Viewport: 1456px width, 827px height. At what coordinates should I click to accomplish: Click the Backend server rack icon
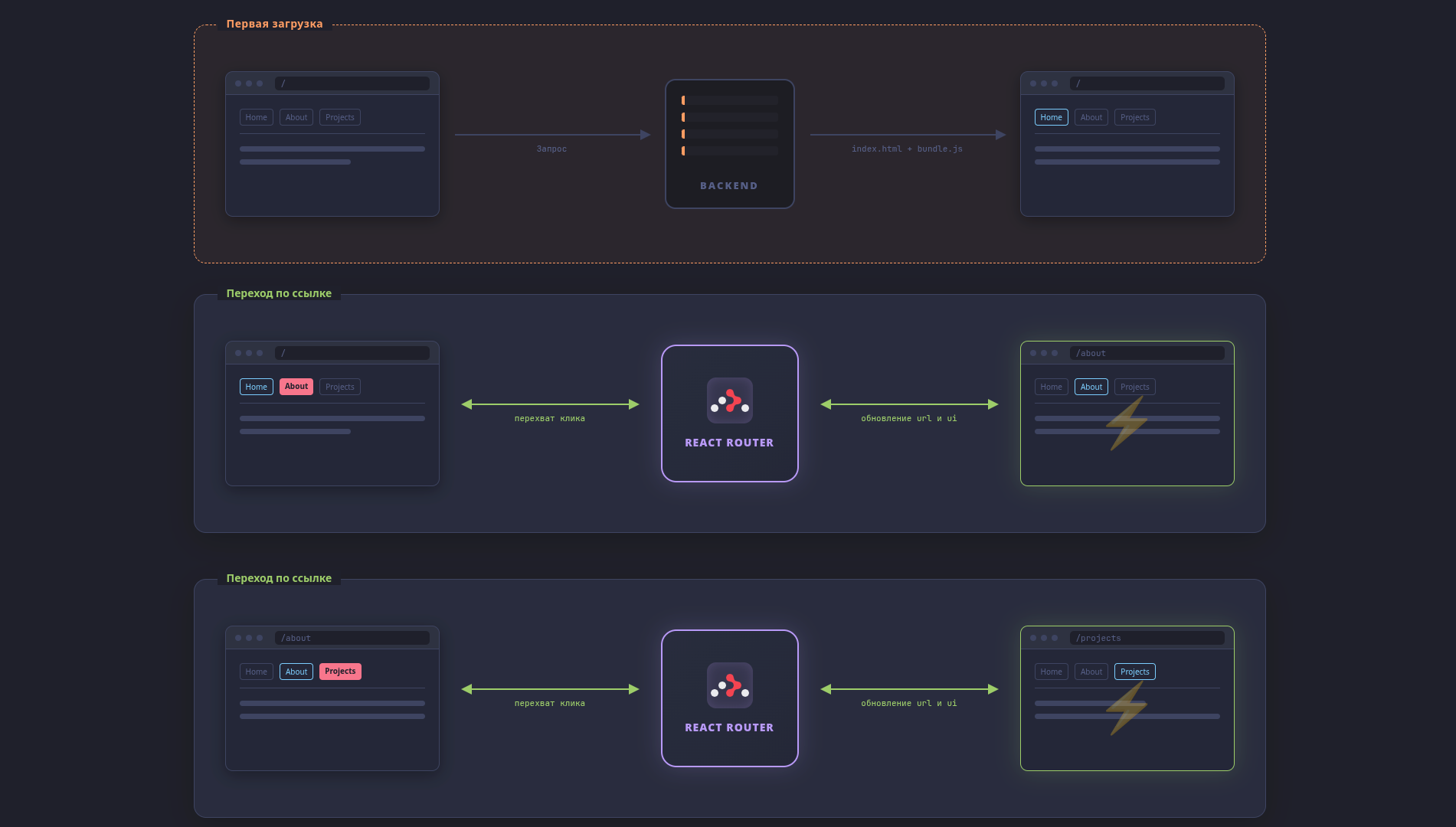729,126
